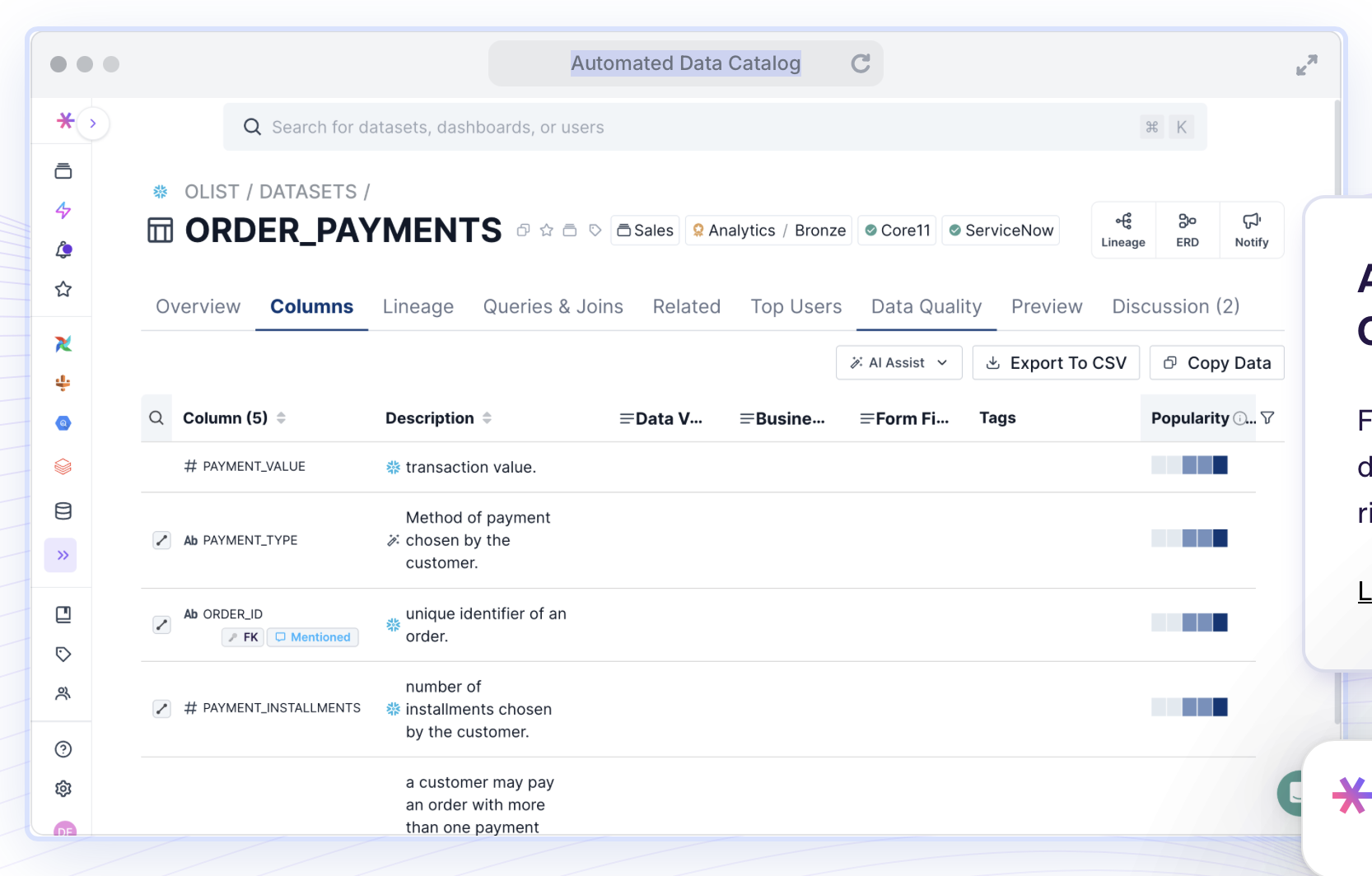Open the lightning bolt workflows icon
Screen dimensions: 1372x876
coord(63,211)
